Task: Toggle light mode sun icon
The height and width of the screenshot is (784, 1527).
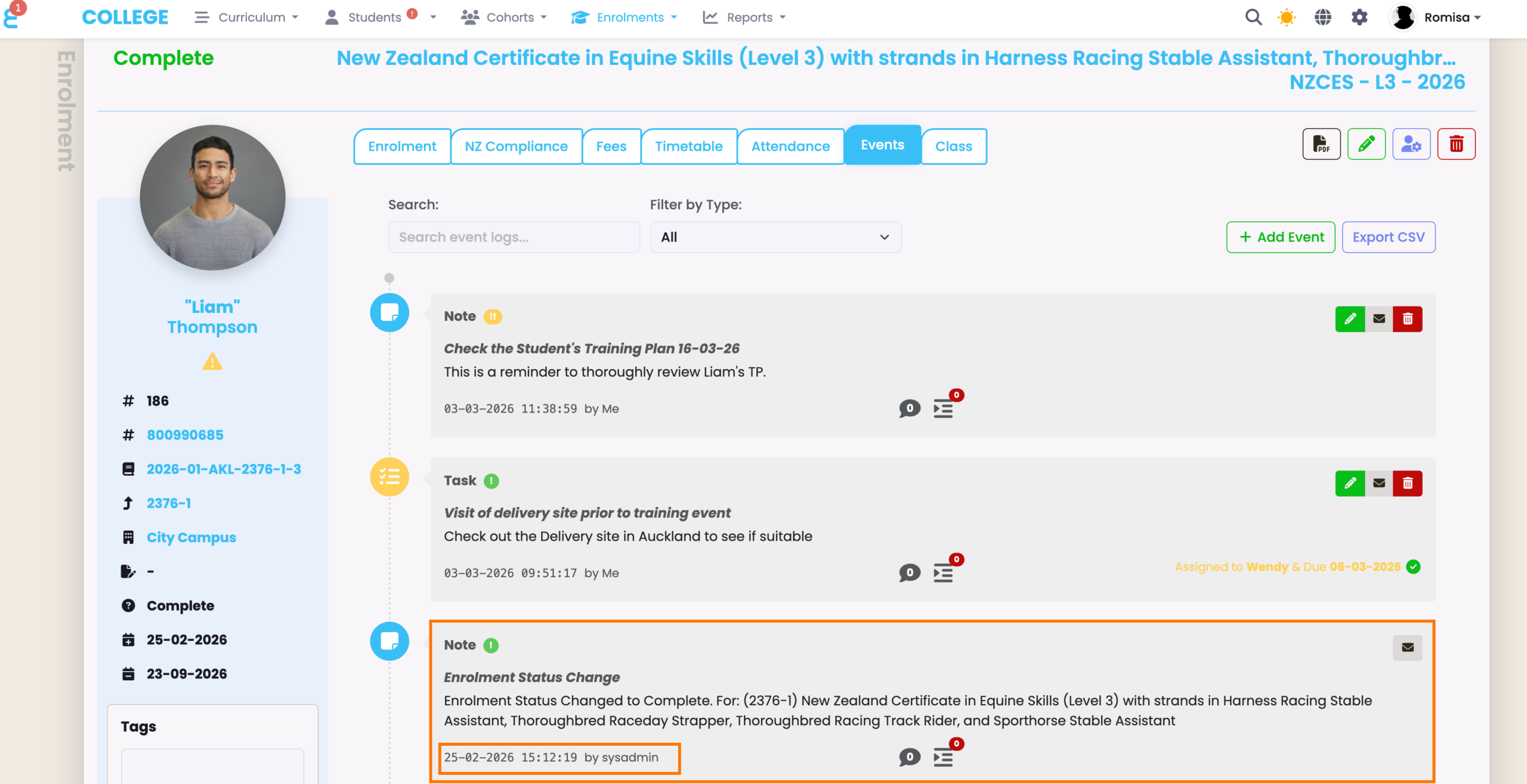Action: pos(1287,17)
